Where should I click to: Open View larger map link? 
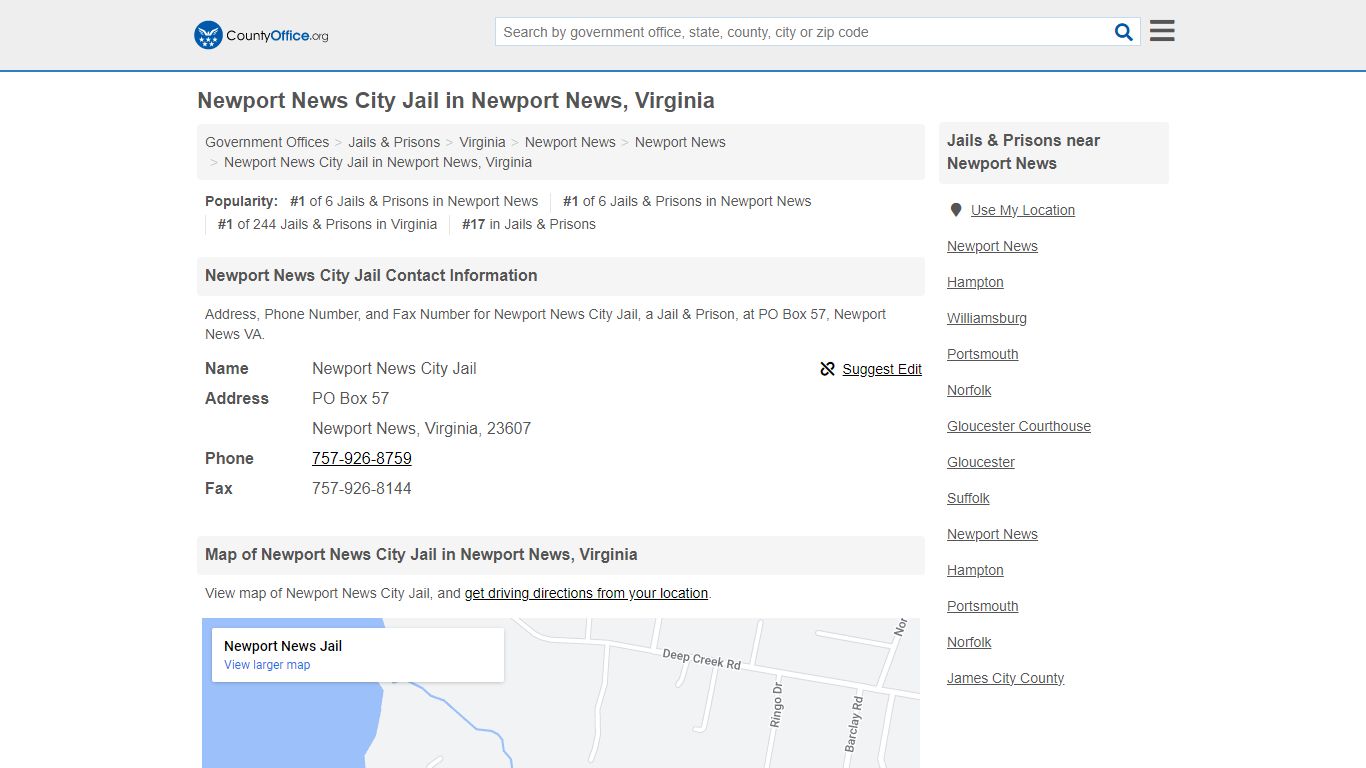267,665
